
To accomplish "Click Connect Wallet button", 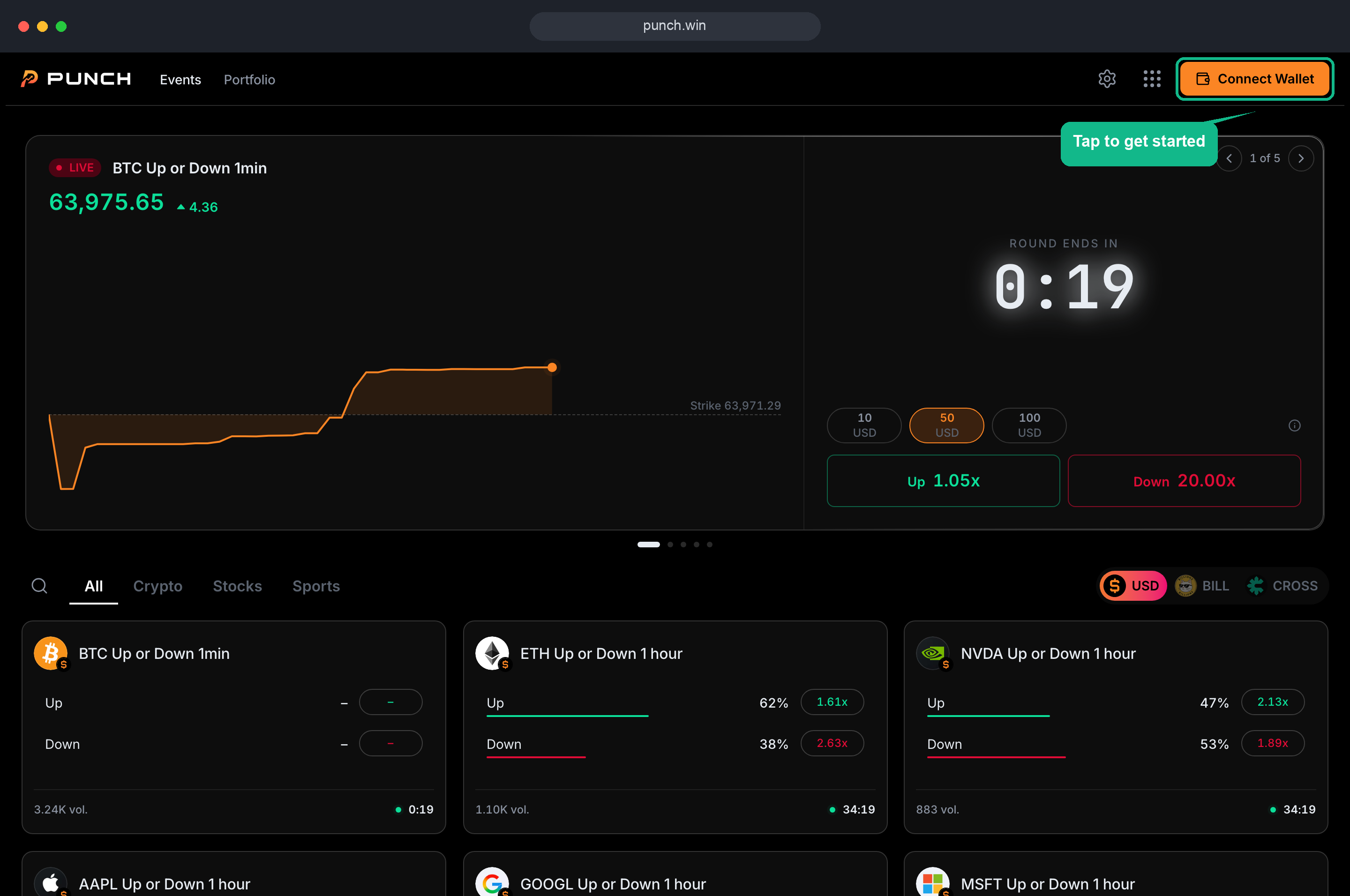I will point(1255,79).
